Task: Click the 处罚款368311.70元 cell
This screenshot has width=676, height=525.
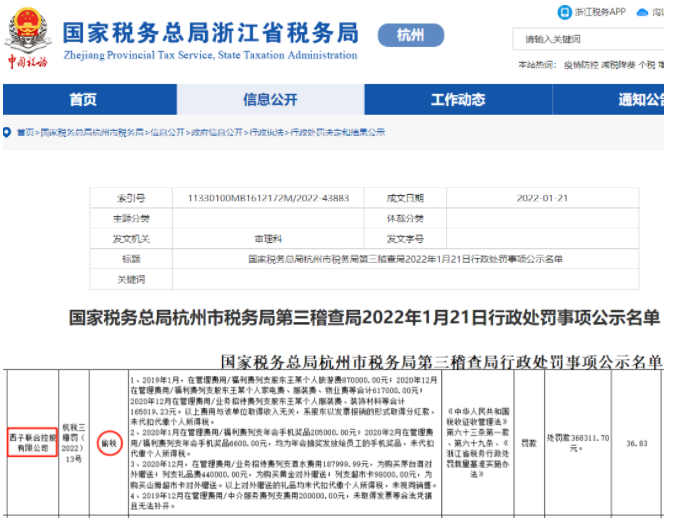Action: 578,443
